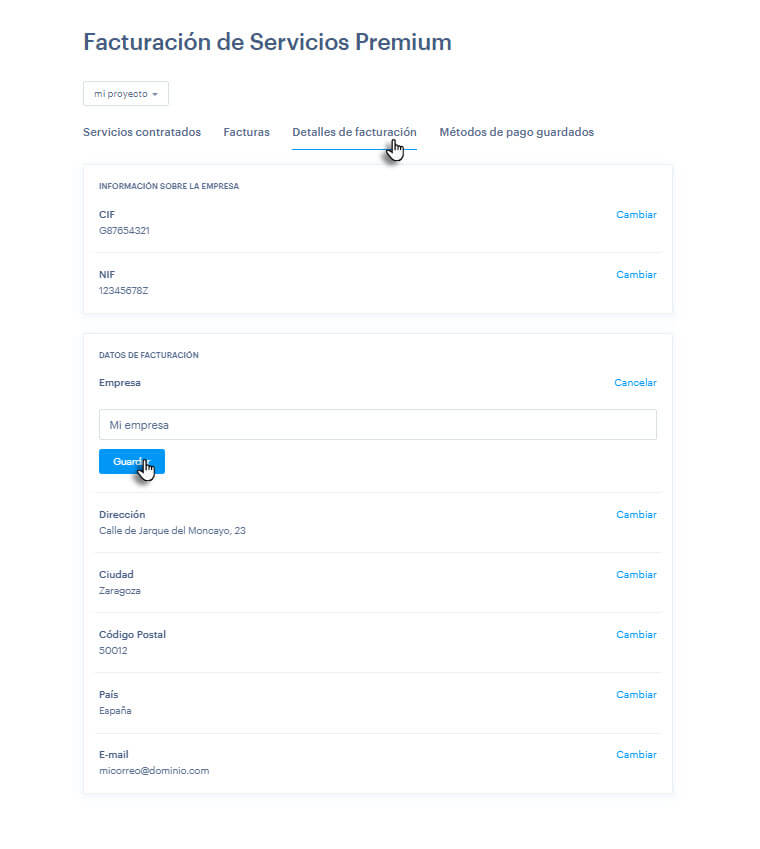
Task: Click Cambiar next to CIF
Action: [636, 215]
